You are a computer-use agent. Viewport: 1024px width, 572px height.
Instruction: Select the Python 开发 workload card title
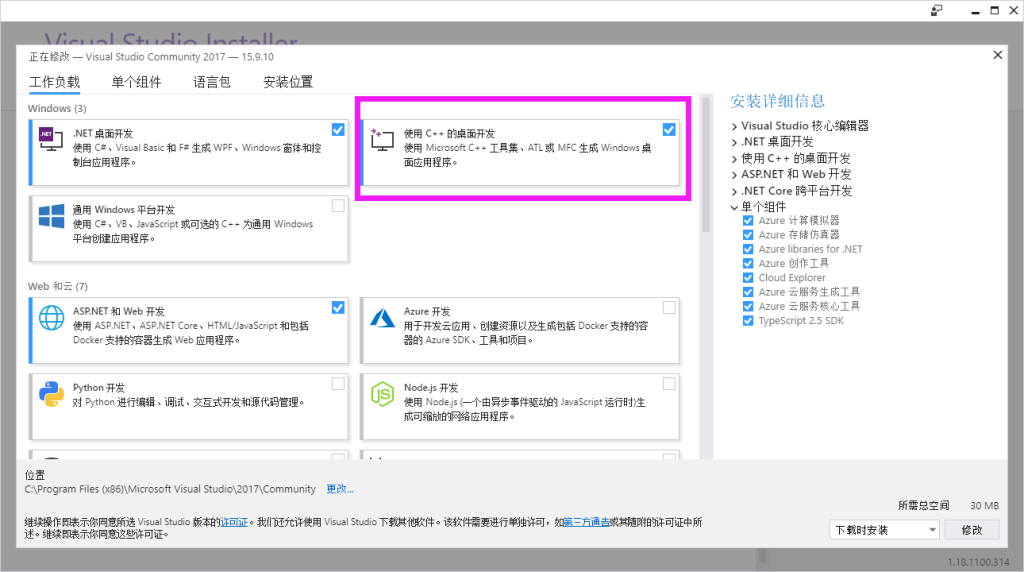pos(99,388)
